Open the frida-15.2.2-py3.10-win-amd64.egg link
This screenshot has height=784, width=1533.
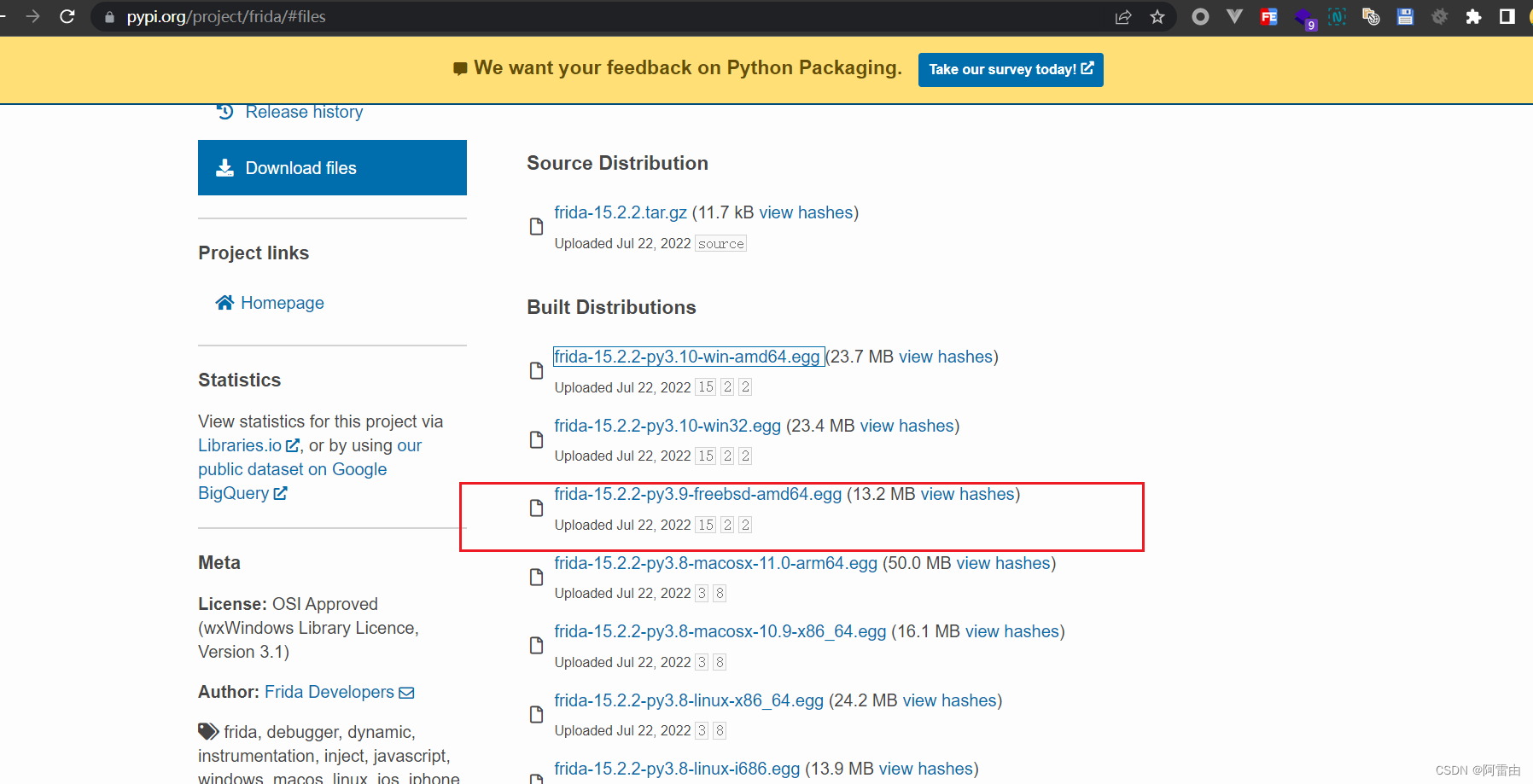[688, 357]
